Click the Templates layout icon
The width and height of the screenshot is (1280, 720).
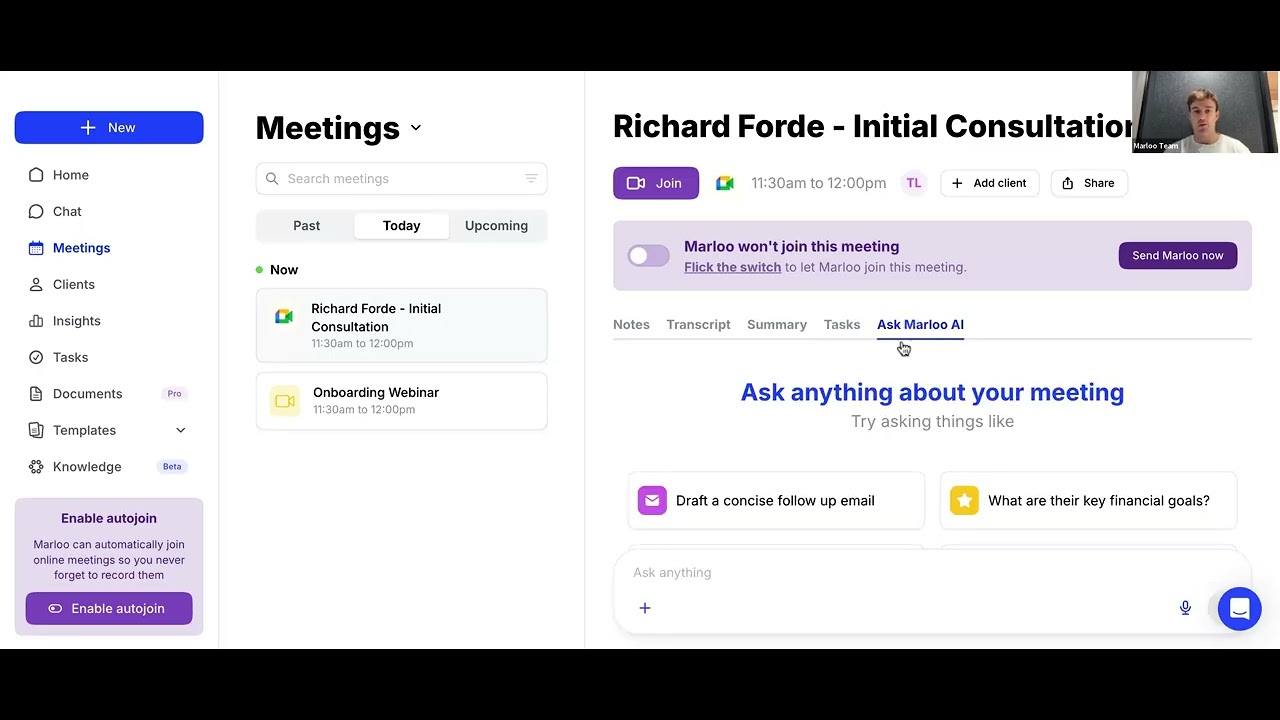pyautogui.click(x=36, y=430)
